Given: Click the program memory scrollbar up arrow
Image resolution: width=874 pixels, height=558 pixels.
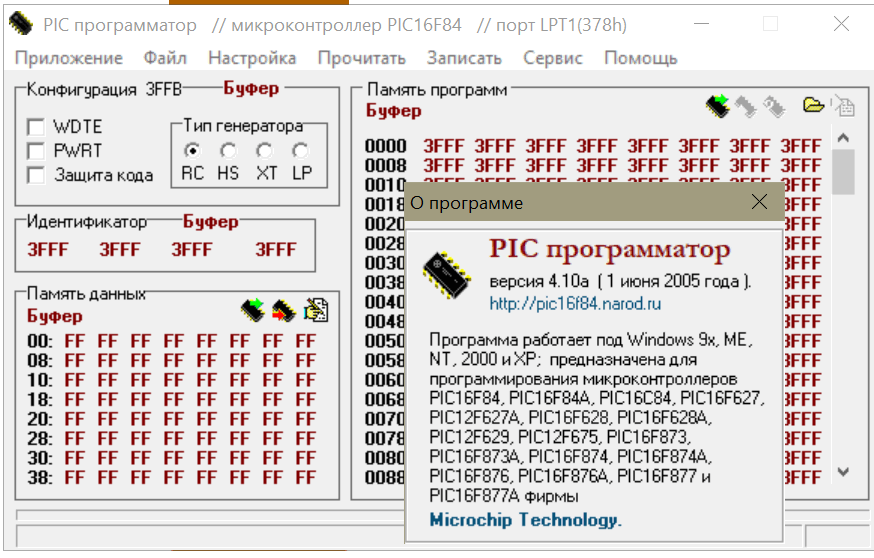Looking at the screenshot, I should 843,138.
